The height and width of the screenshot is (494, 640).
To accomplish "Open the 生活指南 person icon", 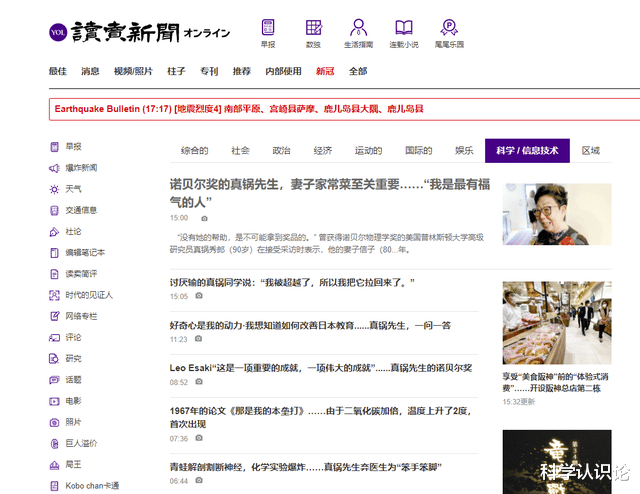I will 358,27.
